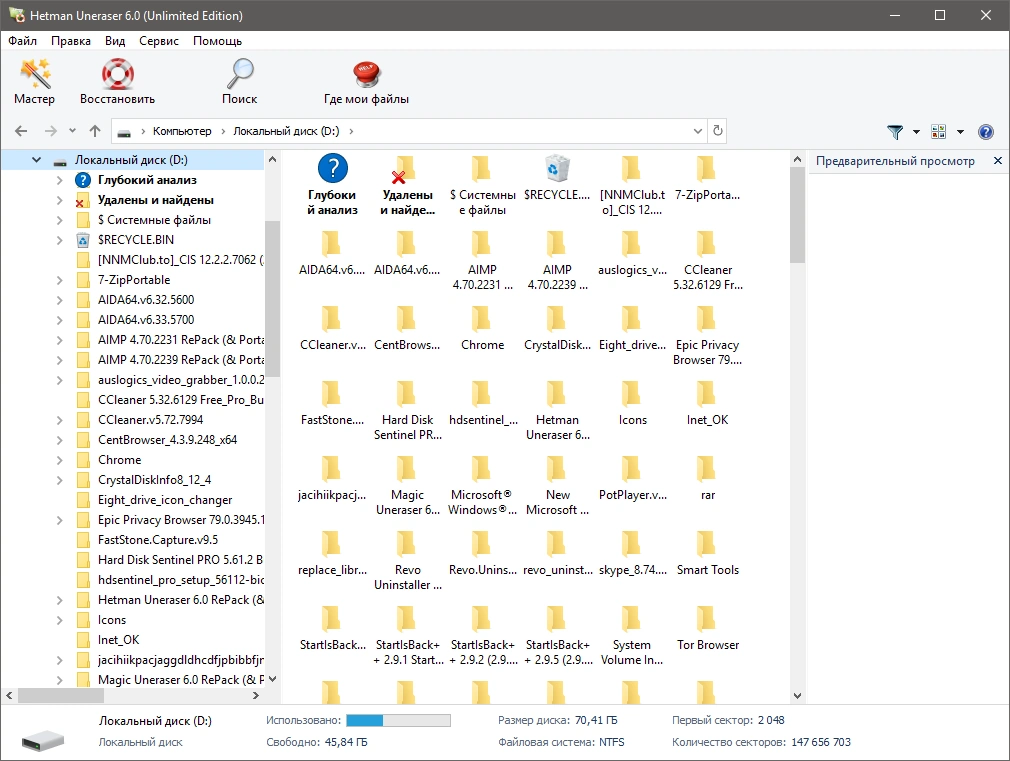Launch the Мастер wizard tool
The width and height of the screenshot is (1010, 761).
click(x=34, y=81)
